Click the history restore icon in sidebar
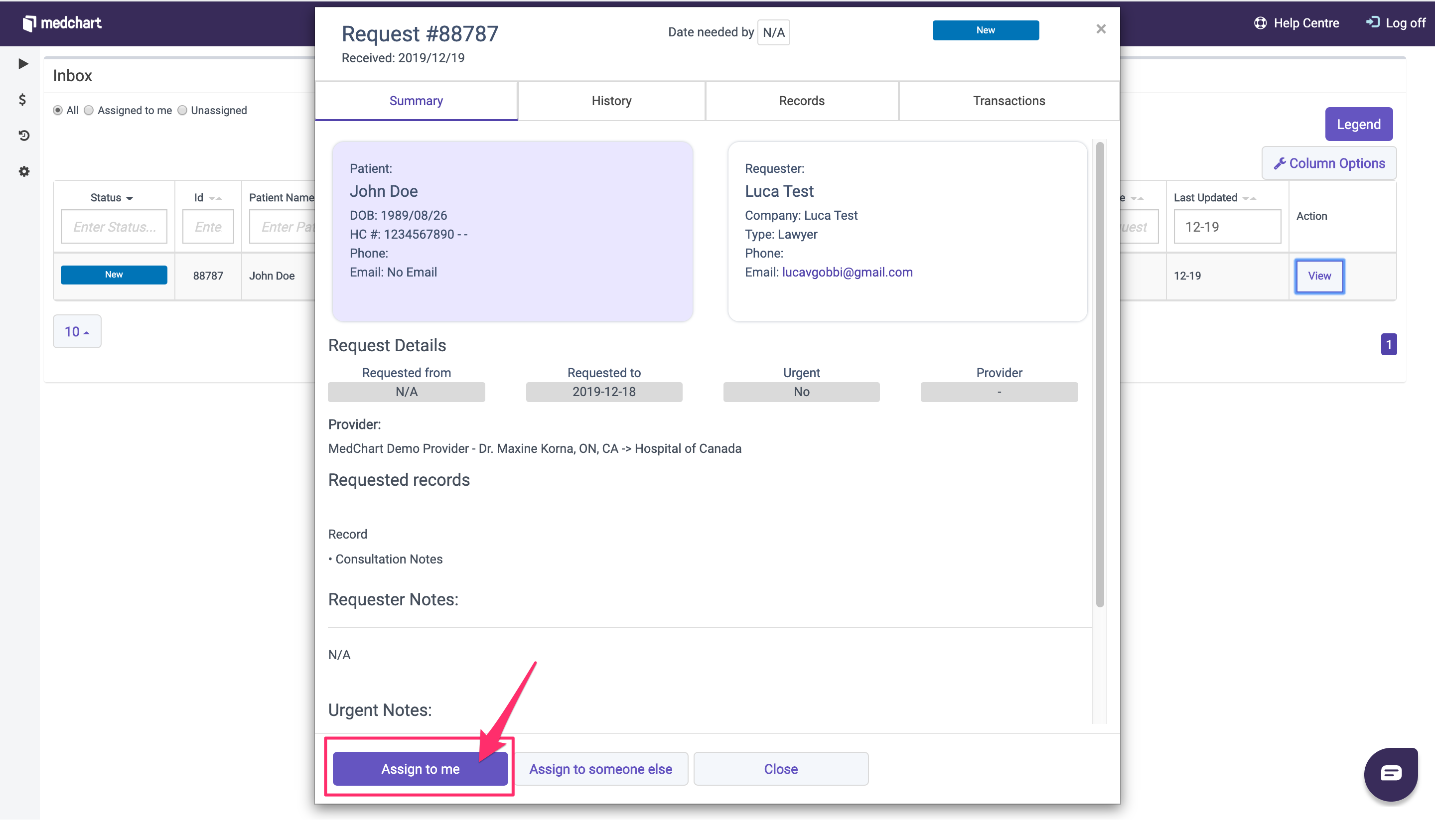This screenshot has width=1435, height=840. pos(23,136)
